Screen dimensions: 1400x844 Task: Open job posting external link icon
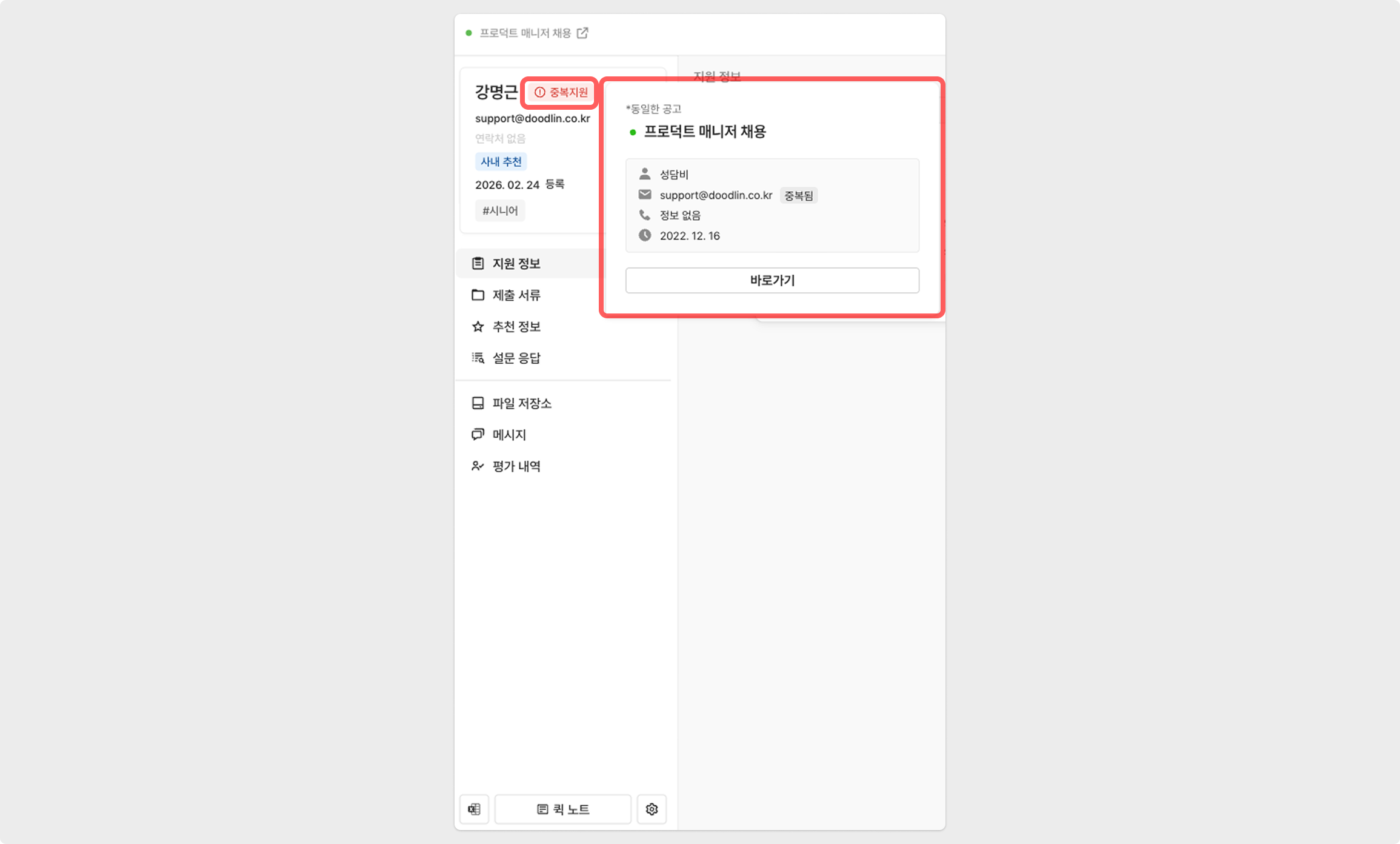[x=582, y=33]
